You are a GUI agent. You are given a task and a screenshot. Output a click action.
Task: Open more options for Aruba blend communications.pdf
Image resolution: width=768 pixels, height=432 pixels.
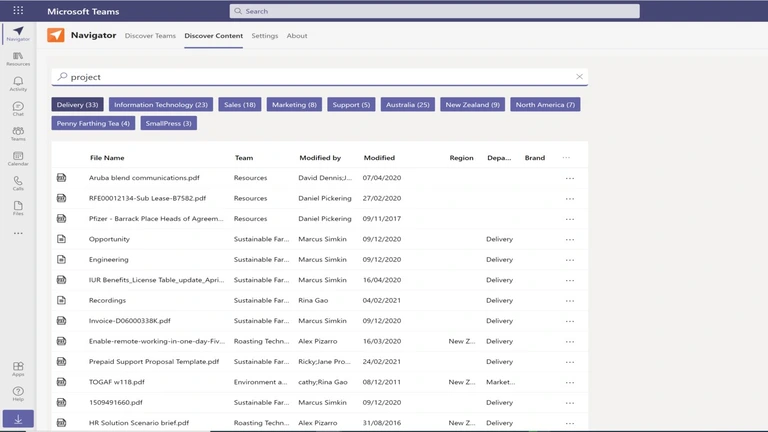tap(570, 178)
